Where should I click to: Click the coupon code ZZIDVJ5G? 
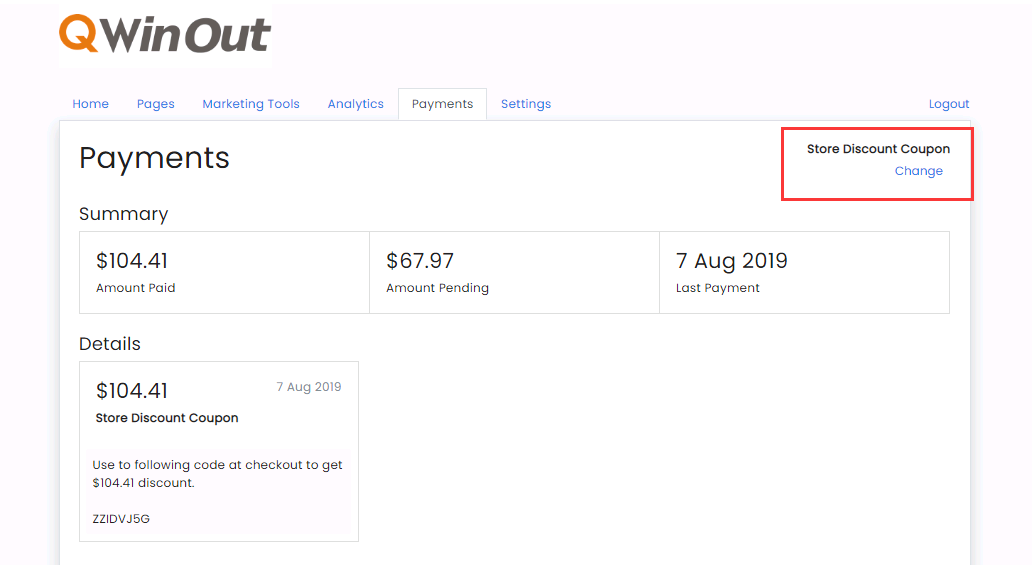pos(121,518)
